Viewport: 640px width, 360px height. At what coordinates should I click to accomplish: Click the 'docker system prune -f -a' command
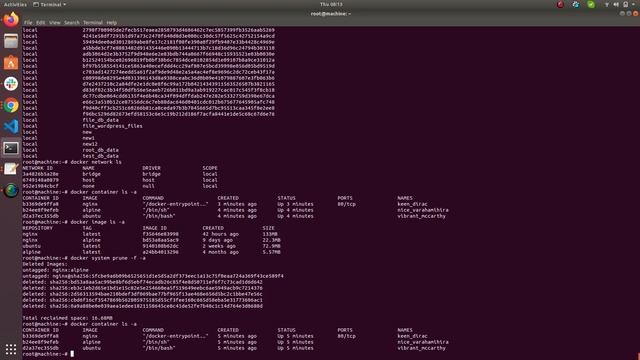(108, 258)
